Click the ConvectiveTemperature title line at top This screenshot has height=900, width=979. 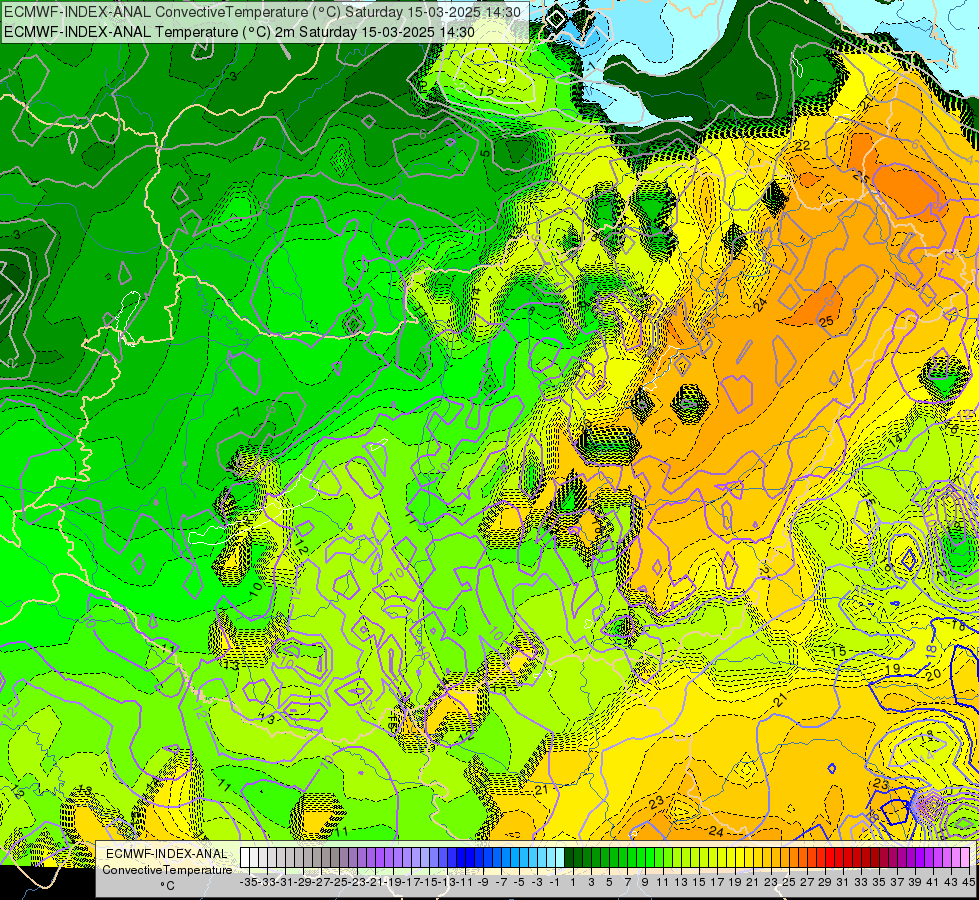[x=262, y=11]
